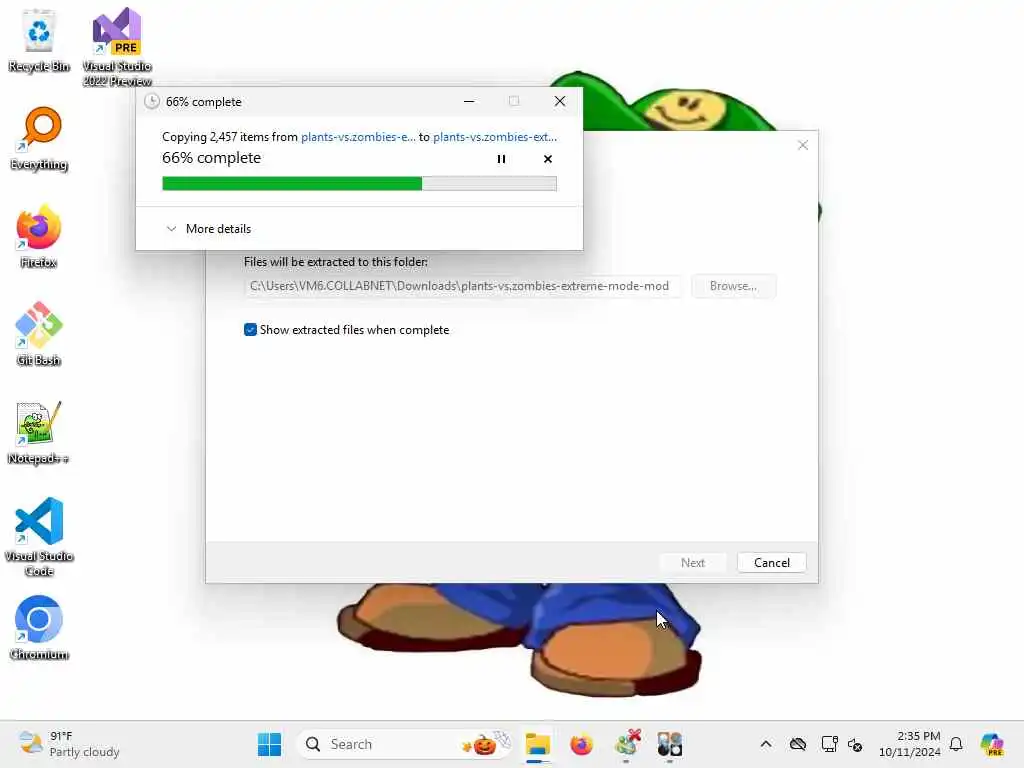Cancel the copy with the X beside pause
Screen dimensions: 1024x768
548,159
